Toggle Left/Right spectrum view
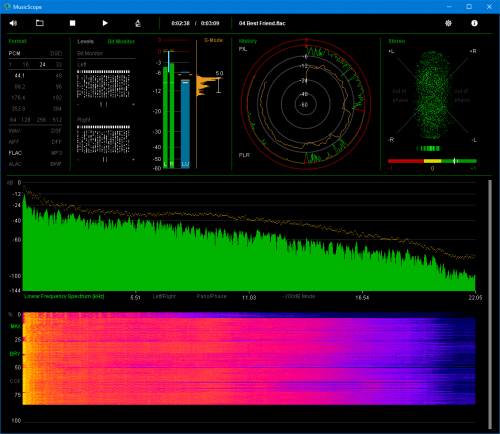The height and width of the screenshot is (434, 500). [164, 296]
